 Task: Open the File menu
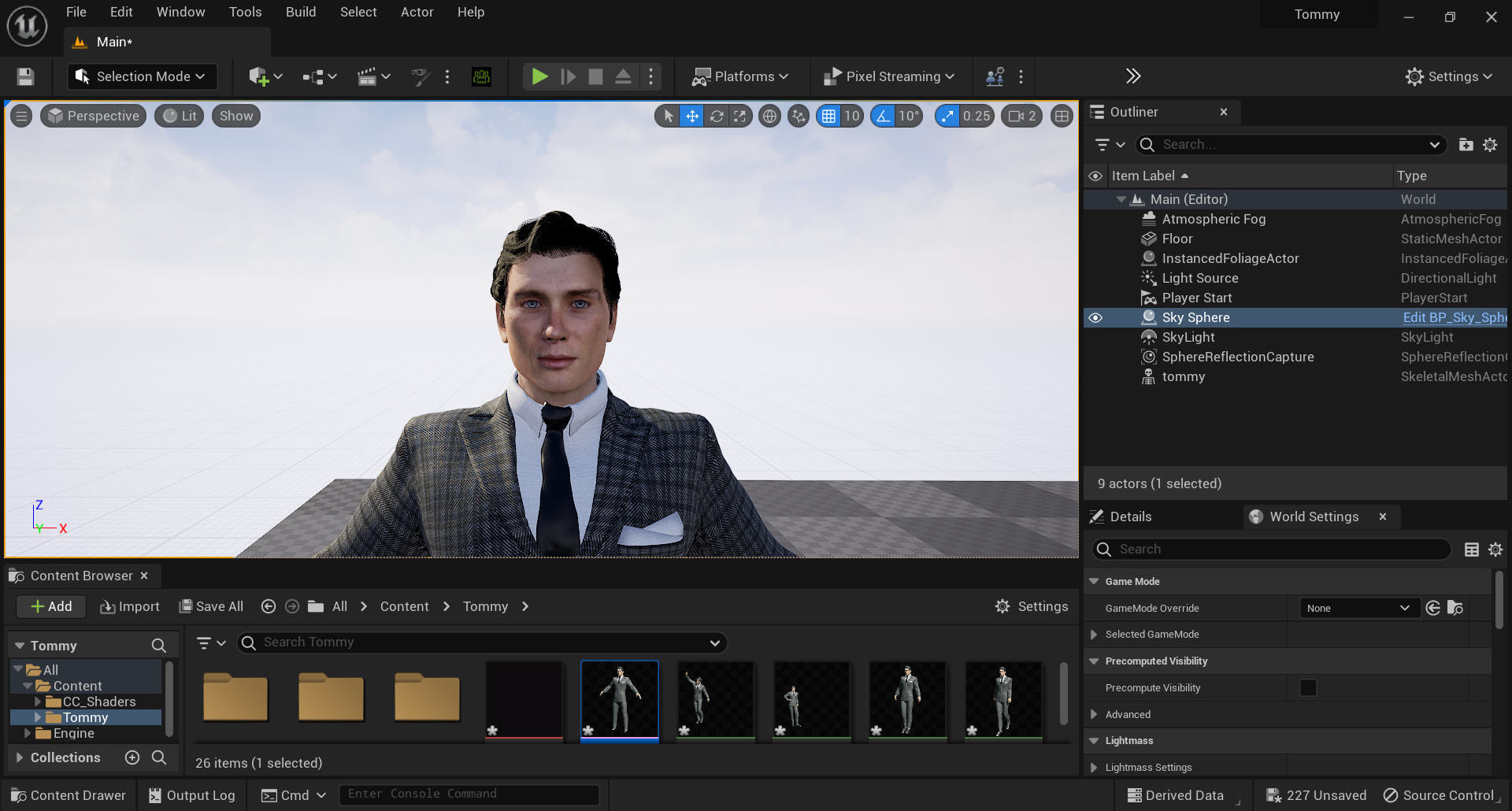coord(76,12)
